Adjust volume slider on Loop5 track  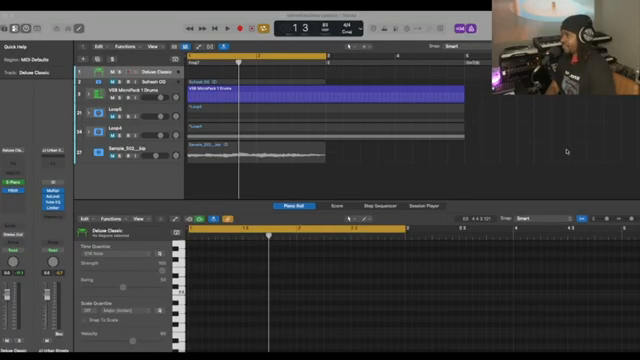tap(155, 117)
